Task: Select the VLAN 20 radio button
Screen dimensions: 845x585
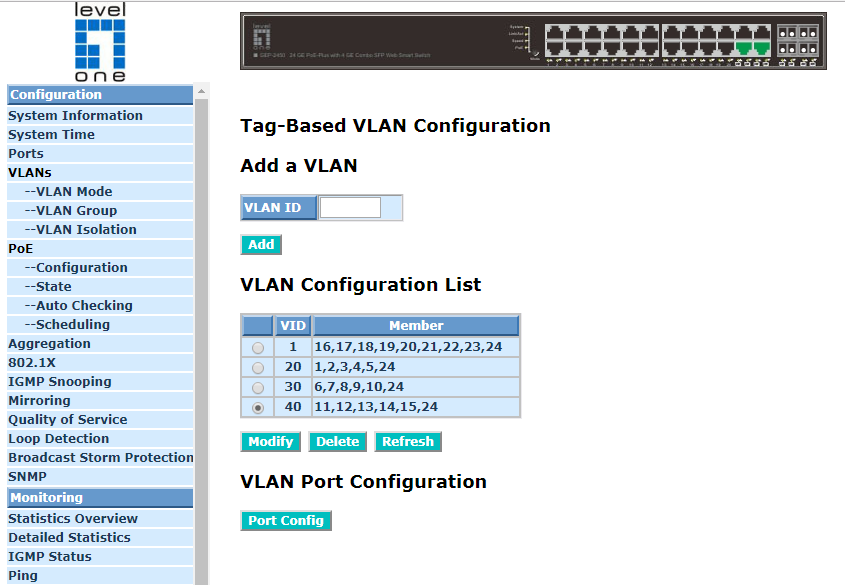Action: 259,368
